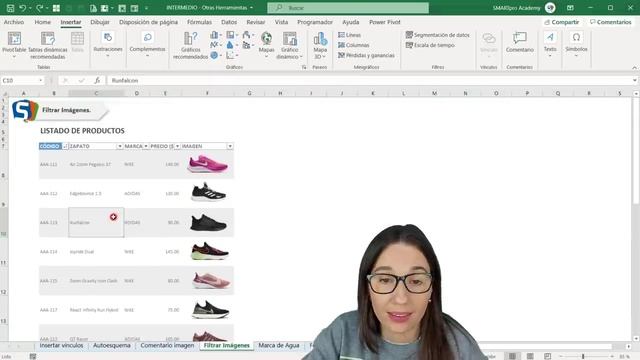Select the pink Nike shoe image
The image size is (640, 360).
point(207,164)
